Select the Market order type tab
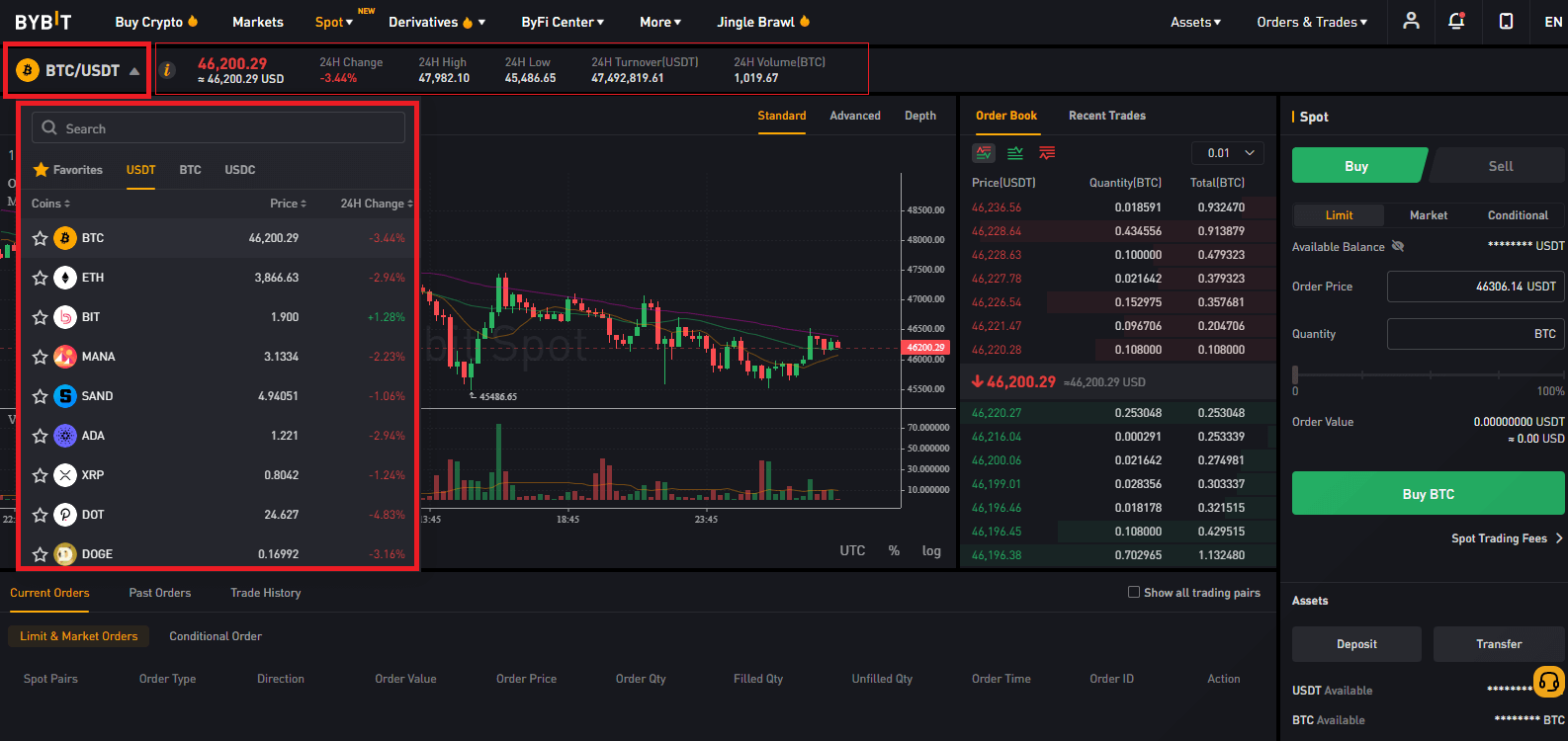Screen dimensions: 1568x741 (1428, 215)
